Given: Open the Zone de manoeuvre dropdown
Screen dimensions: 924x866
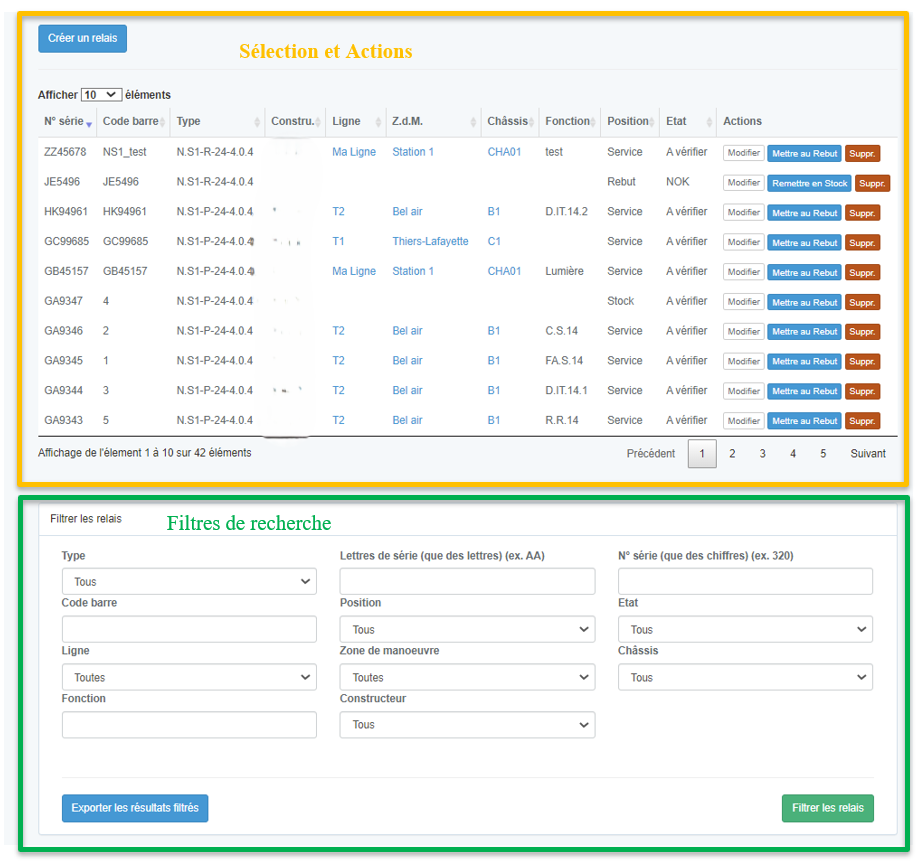Looking at the screenshot, I should 466,677.
